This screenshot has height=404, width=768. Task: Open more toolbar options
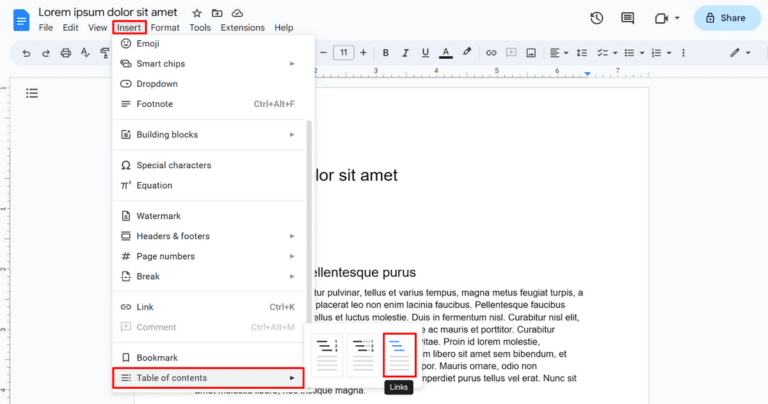[683, 53]
